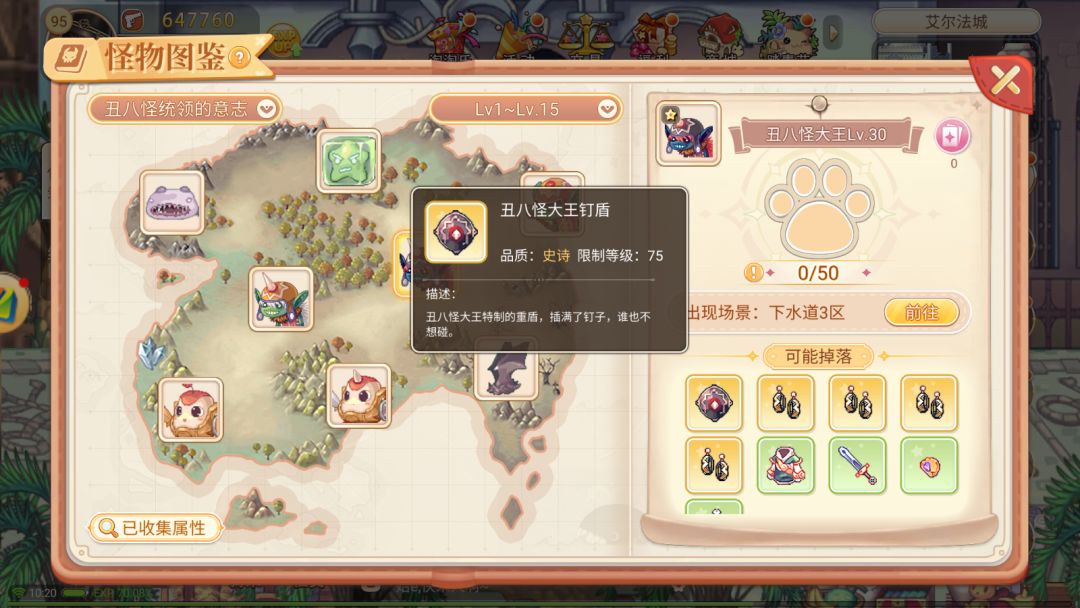This screenshot has height=608, width=1080.
Task: Select the spiked shield item in drops
Action: pyautogui.click(x=714, y=403)
